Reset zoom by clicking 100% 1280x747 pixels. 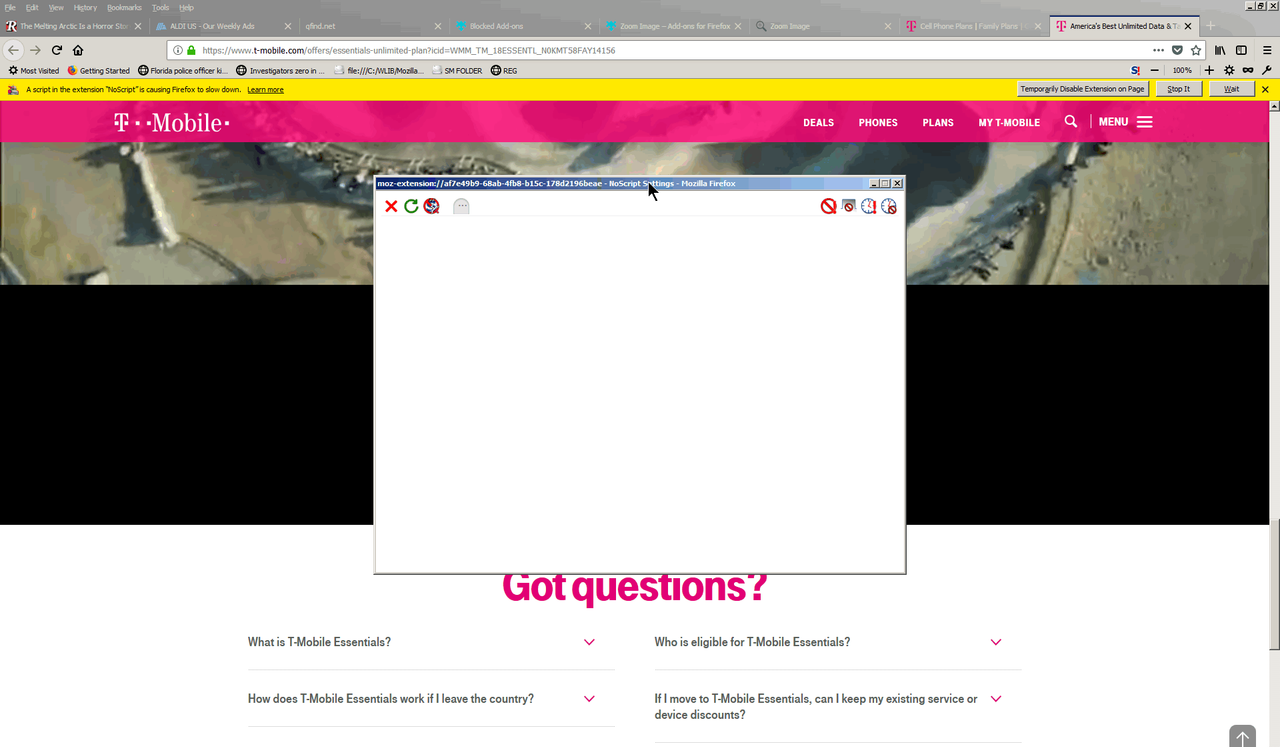[x=1182, y=71]
